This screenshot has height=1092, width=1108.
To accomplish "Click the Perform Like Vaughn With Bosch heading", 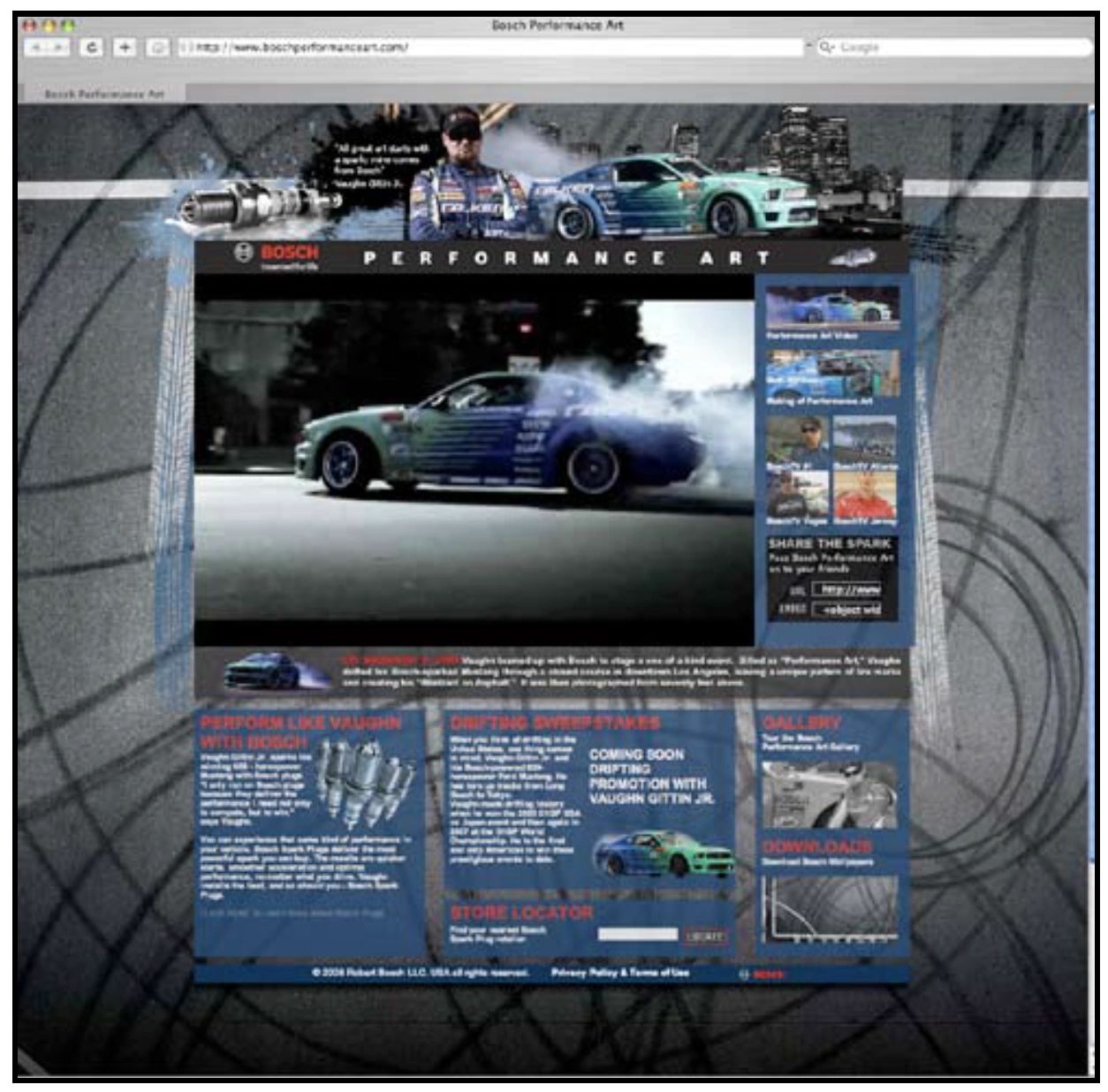I will 300,732.
